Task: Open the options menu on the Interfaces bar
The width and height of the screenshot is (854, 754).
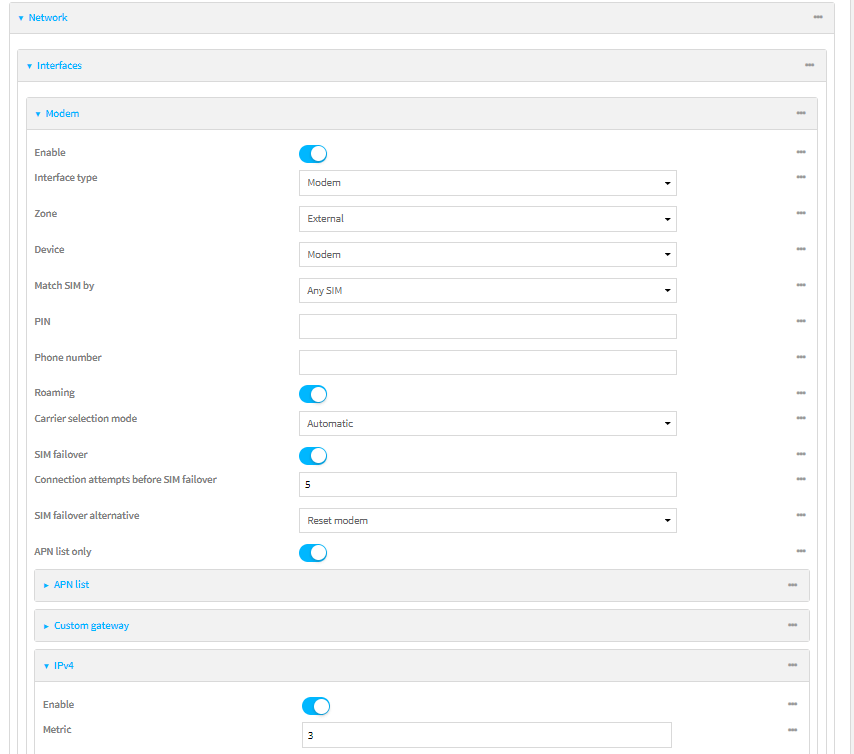Action: (x=808, y=64)
